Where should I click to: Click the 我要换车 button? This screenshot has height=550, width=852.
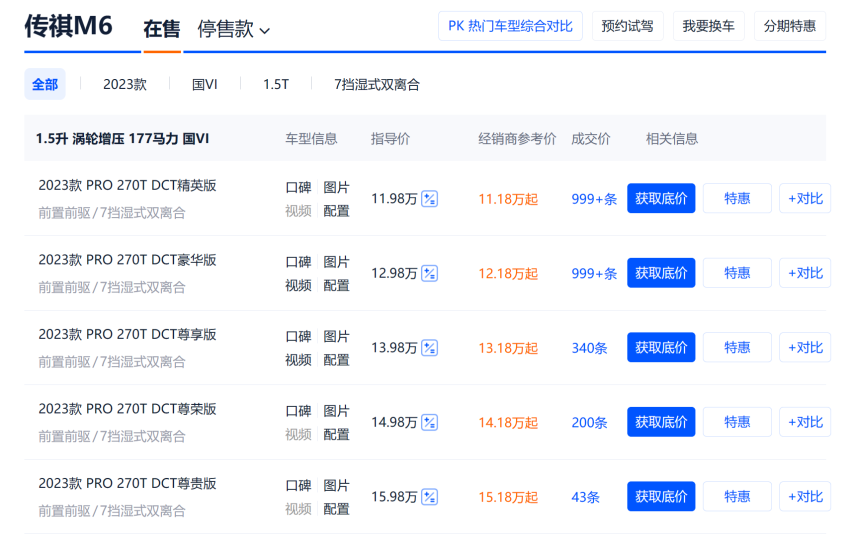(x=709, y=26)
